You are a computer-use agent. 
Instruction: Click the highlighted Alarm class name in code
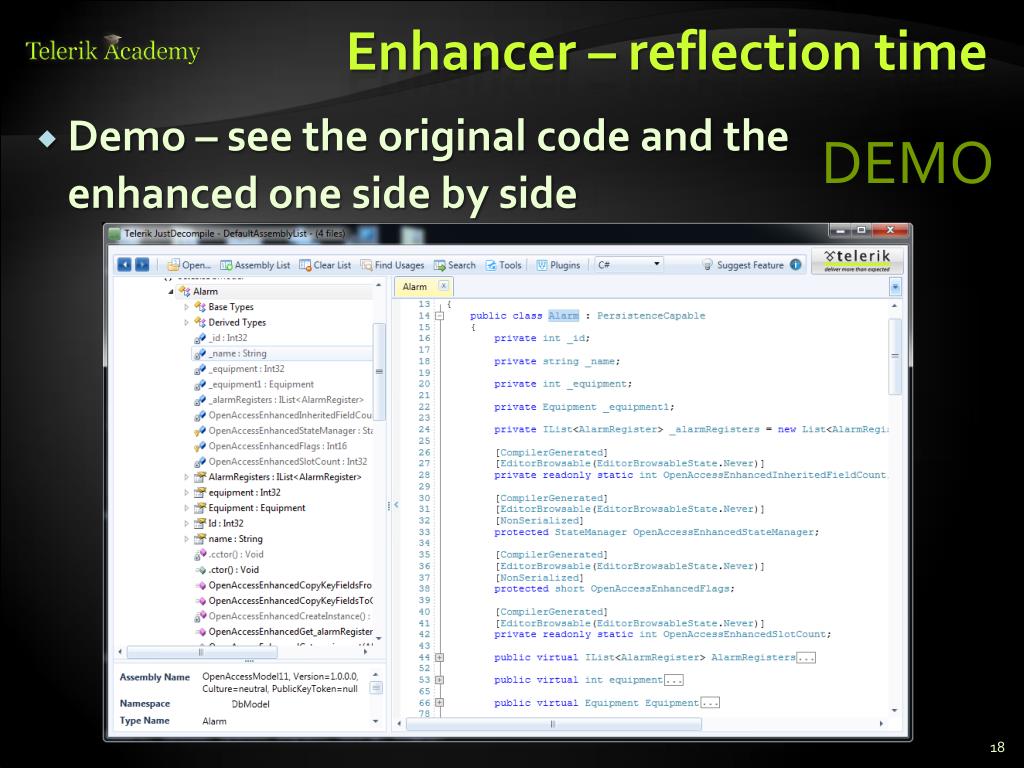564,316
